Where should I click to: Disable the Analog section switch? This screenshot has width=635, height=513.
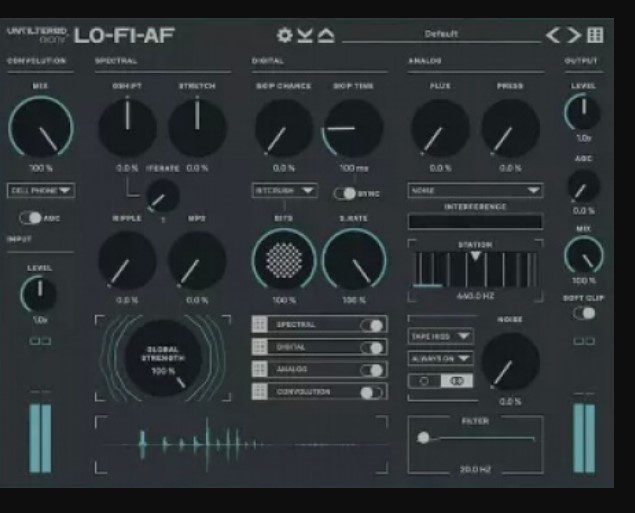point(371,370)
